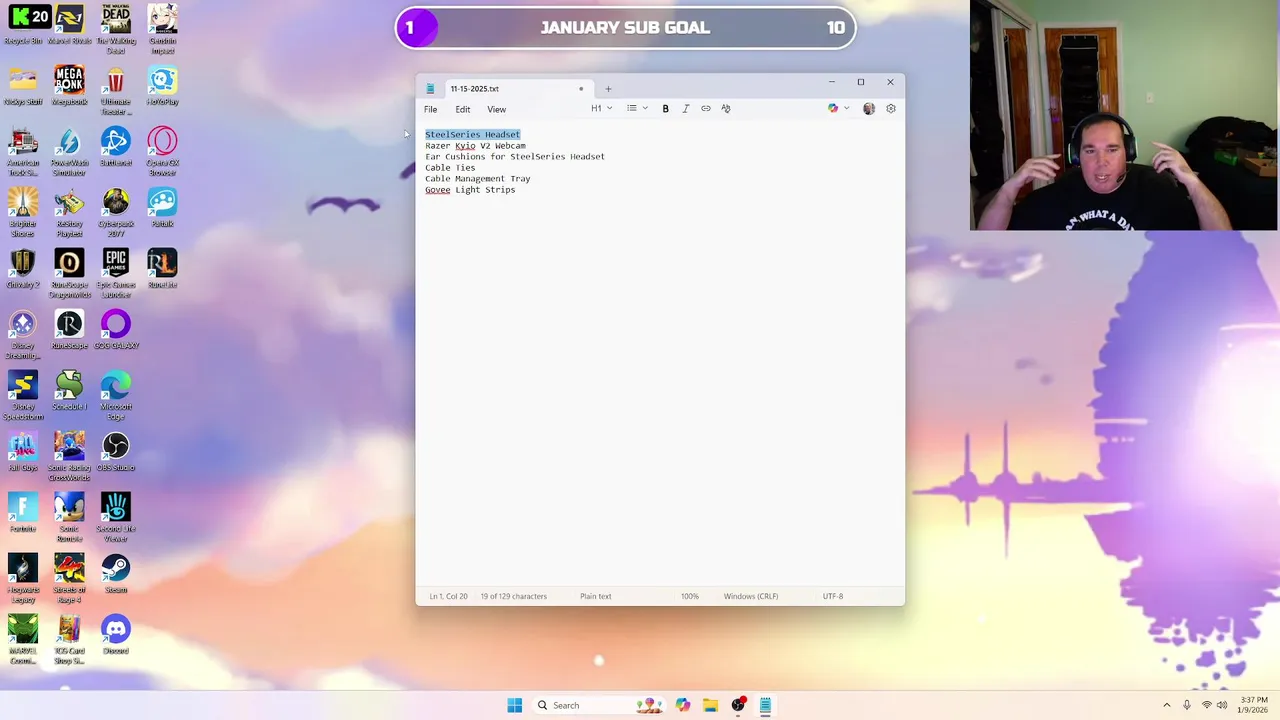
Task: Click the Ln 1, Col 20 indicator
Action: [x=448, y=596]
